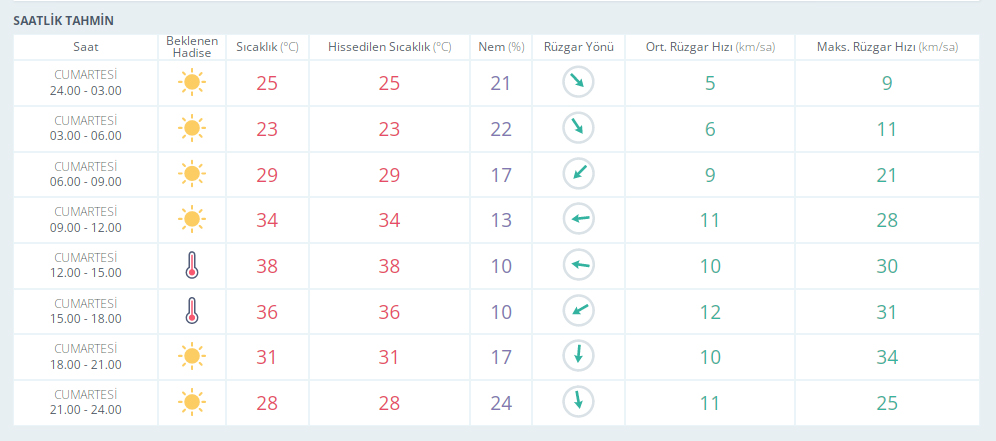Click the Rüzgar Yönü column header
Image resolution: width=996 pixels, height=441 pixels.
click(x=578, y=47)
